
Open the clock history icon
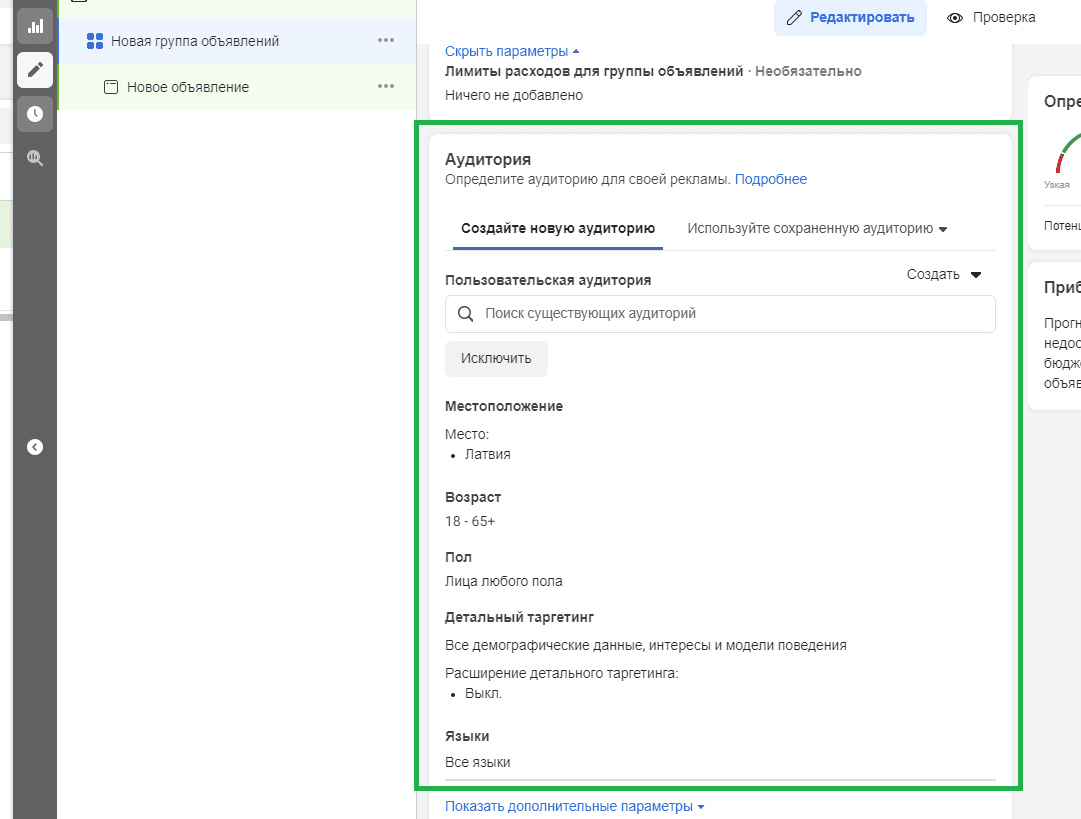[35, 114]
